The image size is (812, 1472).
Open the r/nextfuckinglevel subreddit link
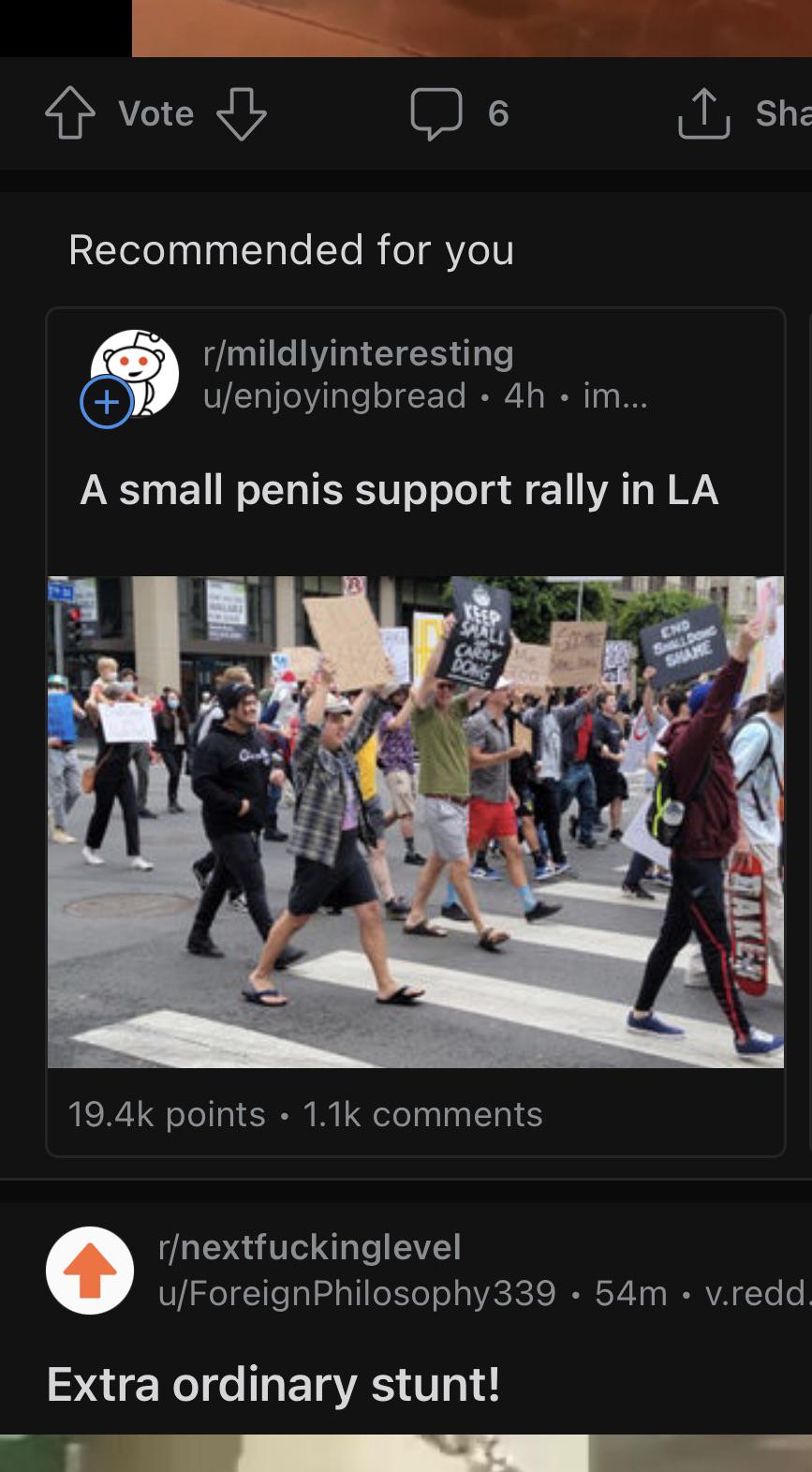coord(310,1247)
